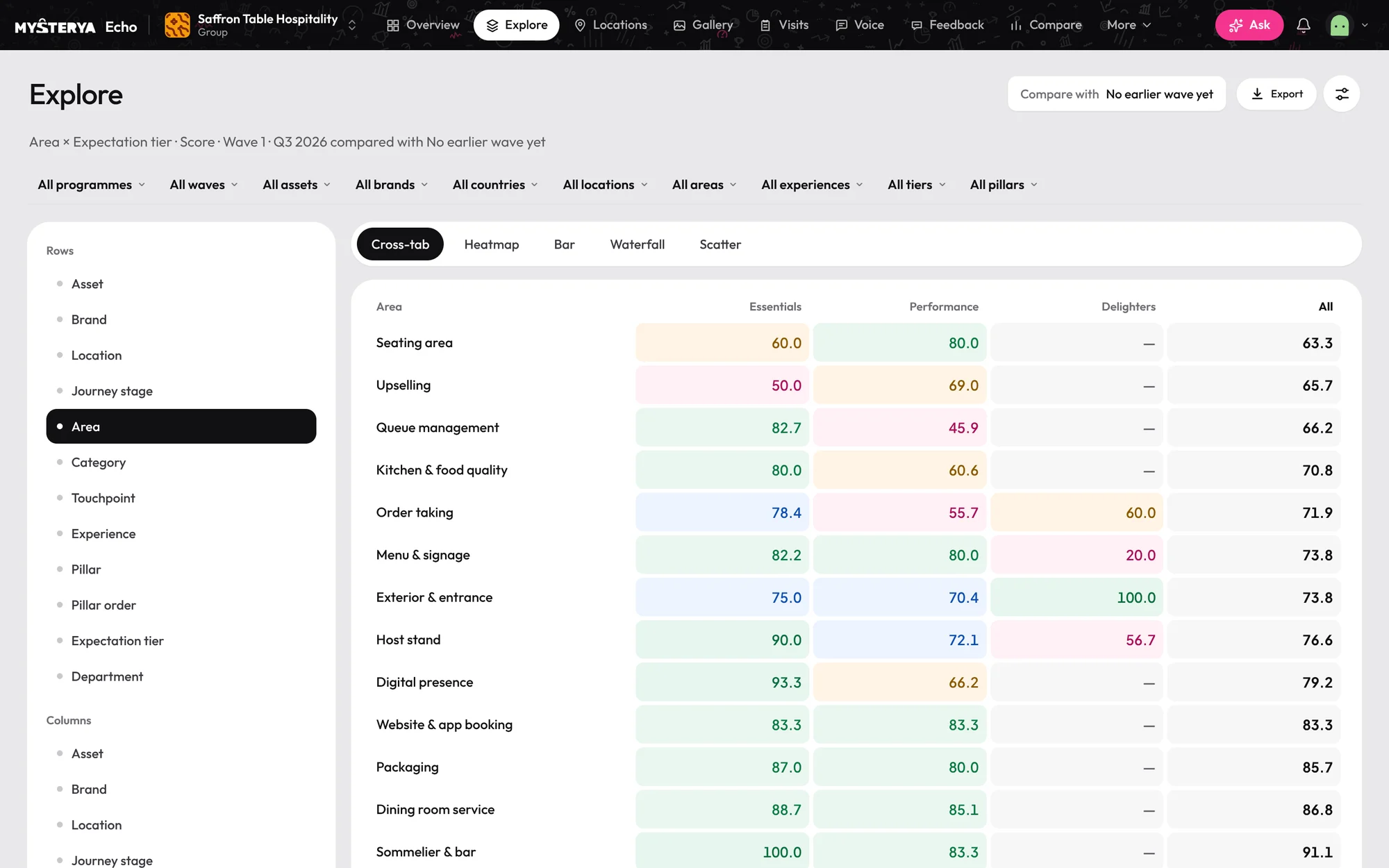This screenshot has width=1389, height=868.
Task: Click Queue management Performance cell 45.9
Action: 899,428
